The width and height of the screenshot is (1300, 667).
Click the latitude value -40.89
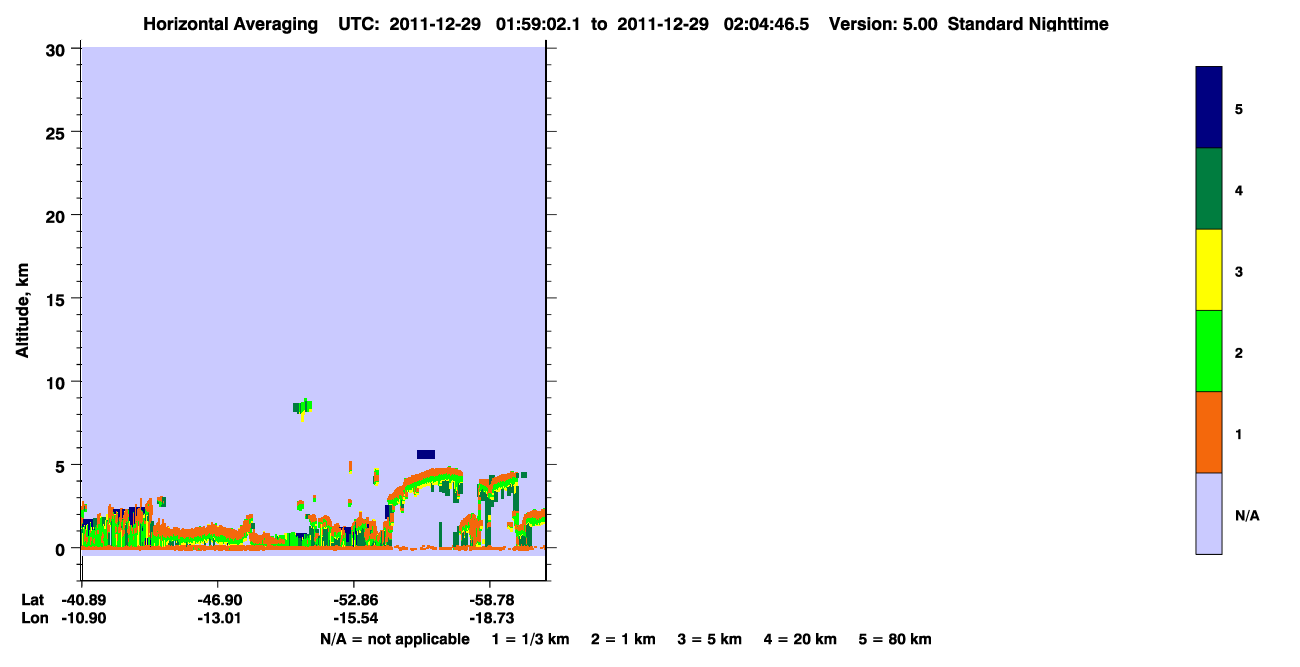click(82, 600)
